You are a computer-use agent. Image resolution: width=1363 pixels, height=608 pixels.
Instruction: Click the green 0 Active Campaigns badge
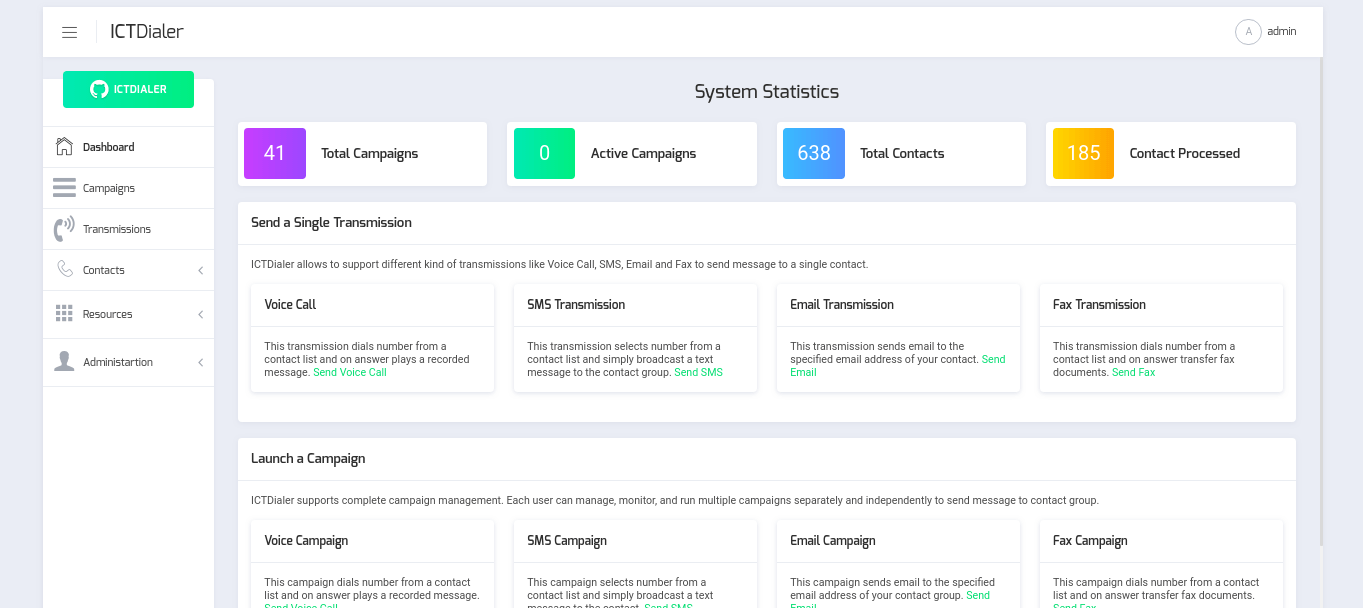click(x=544, y=153)
